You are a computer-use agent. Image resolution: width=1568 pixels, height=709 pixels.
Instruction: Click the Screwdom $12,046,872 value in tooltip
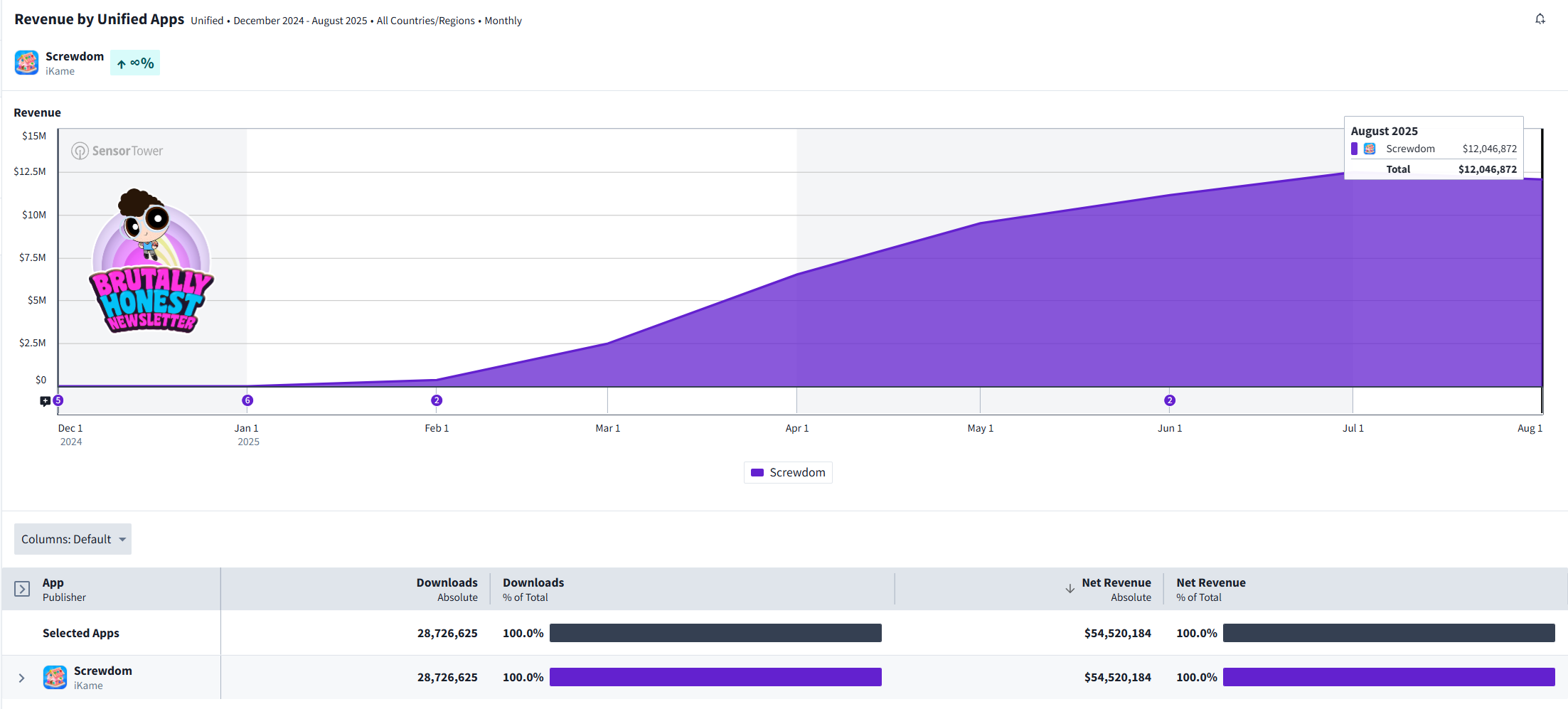tap(1489, 149)
